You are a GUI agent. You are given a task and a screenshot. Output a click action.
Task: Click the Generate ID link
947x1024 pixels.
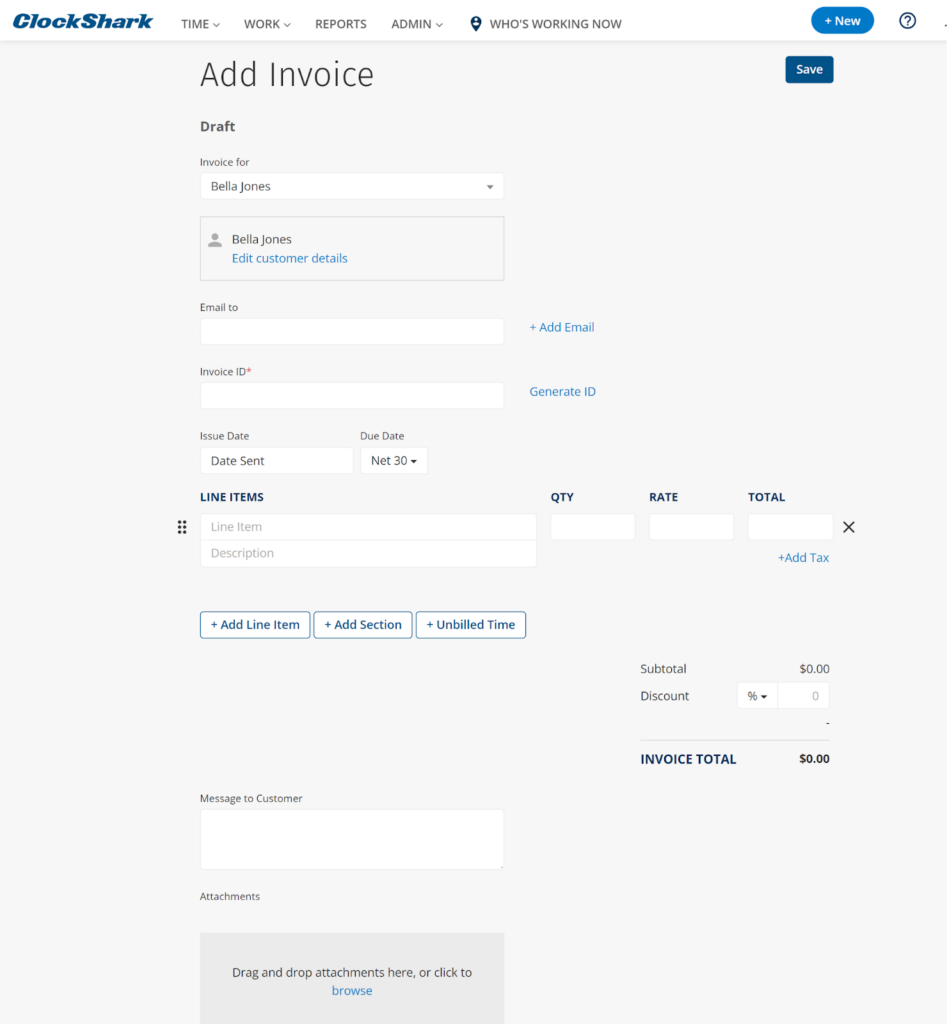point(562,392)
